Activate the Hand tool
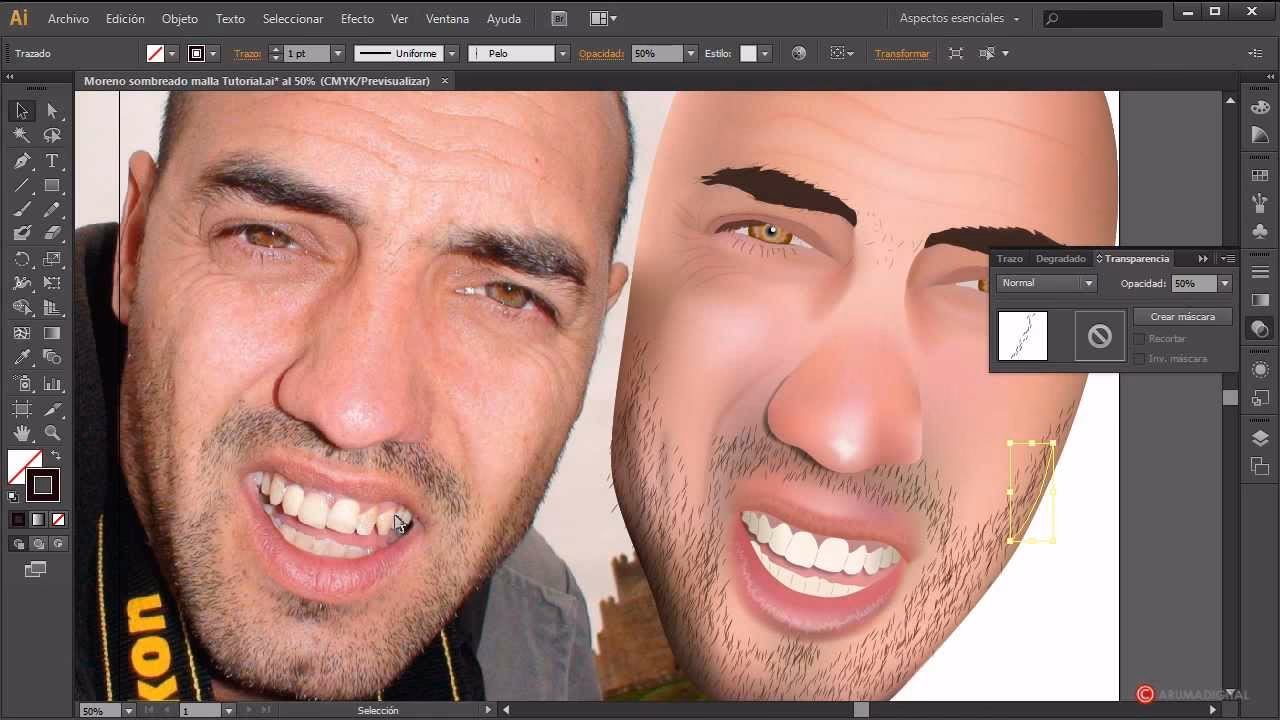This screenshot has height=720, width=1280. click(22, 433)
